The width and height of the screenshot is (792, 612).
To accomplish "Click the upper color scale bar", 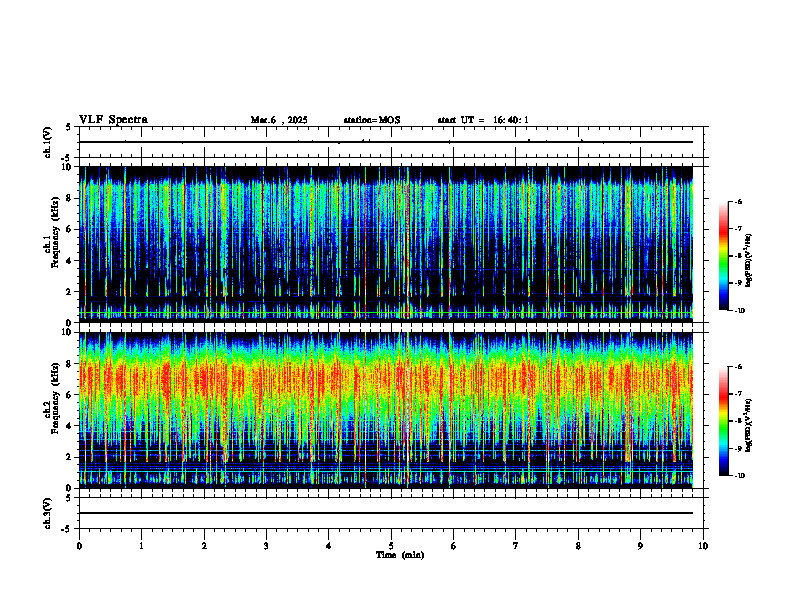I will coord(724,256).
